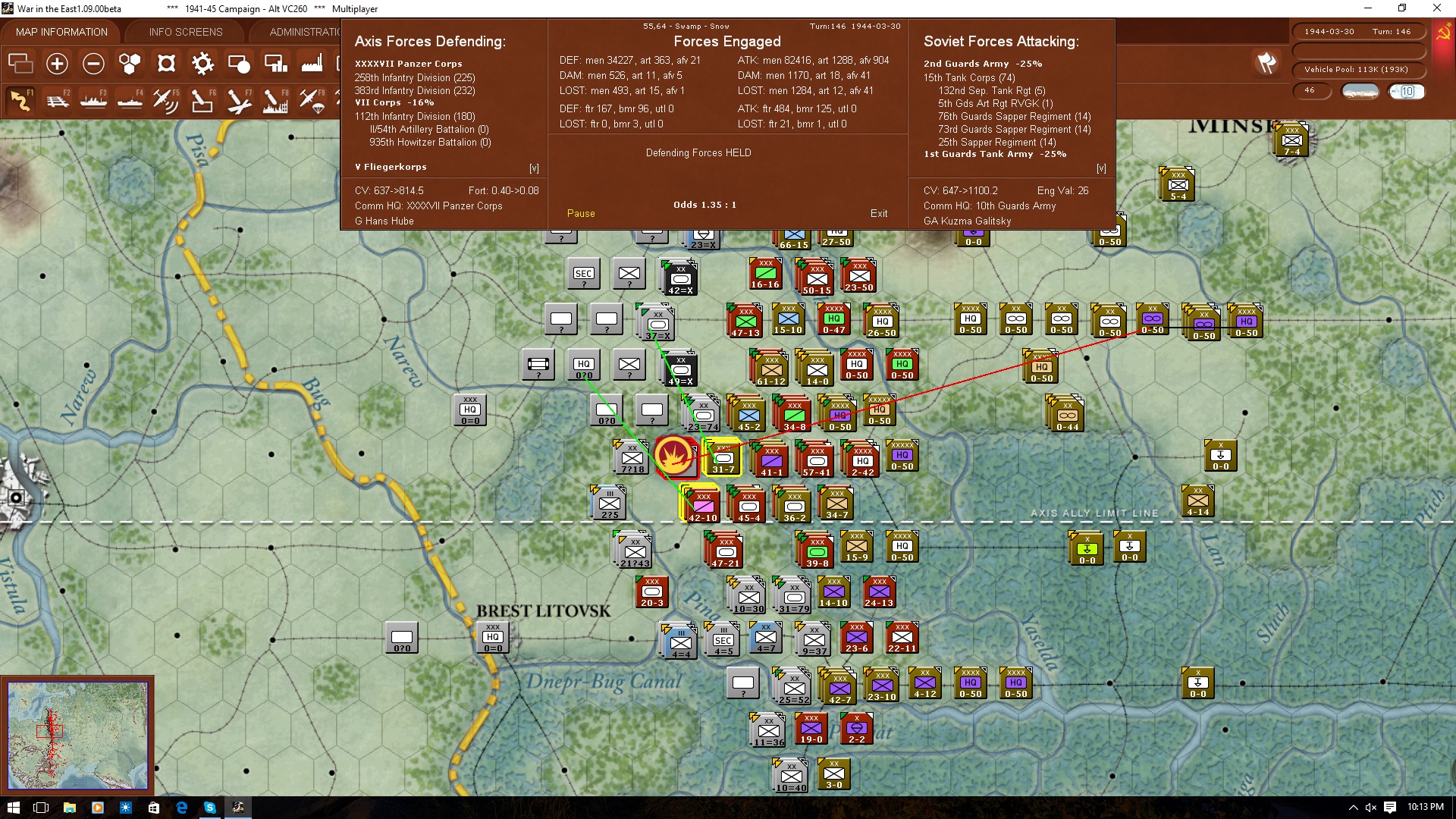Select Soviet unit counter 57-41

817,460
